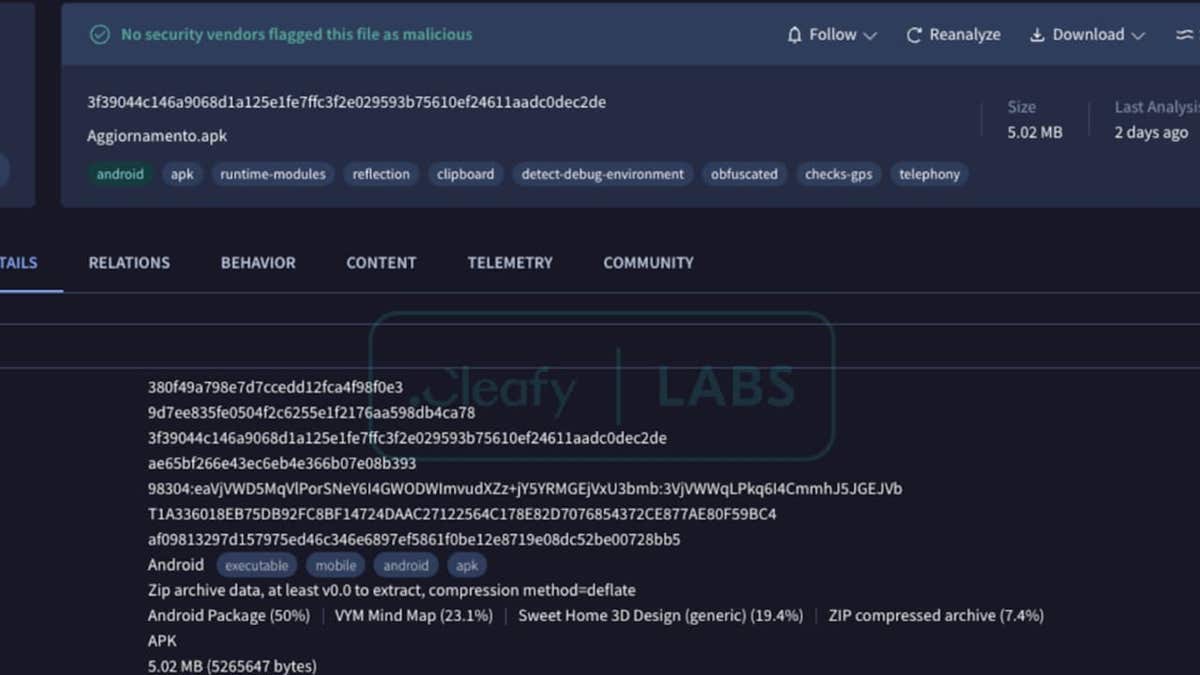This screenshot has width=1200, height=675.
Task: Open the COMMUNITY tab
Action: pos(648,263)
